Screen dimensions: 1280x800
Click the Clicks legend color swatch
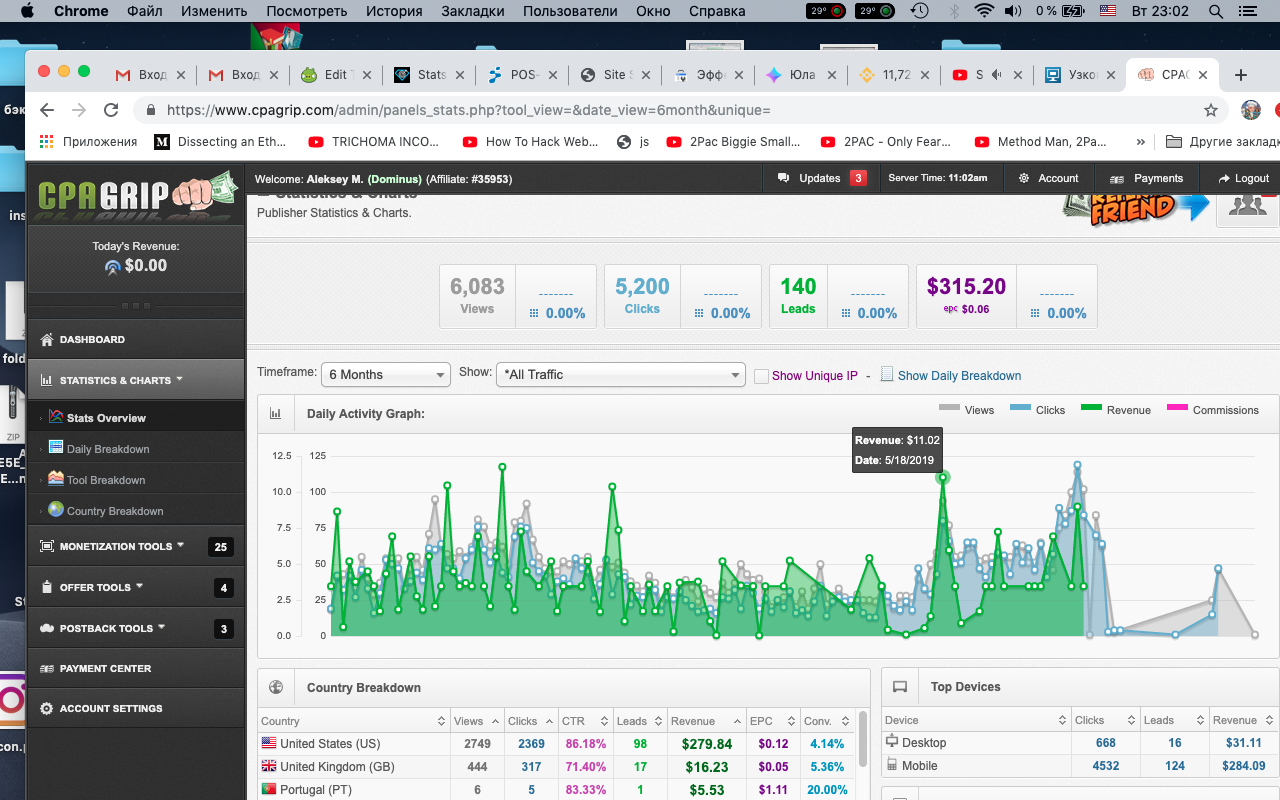click(1020, 408)
